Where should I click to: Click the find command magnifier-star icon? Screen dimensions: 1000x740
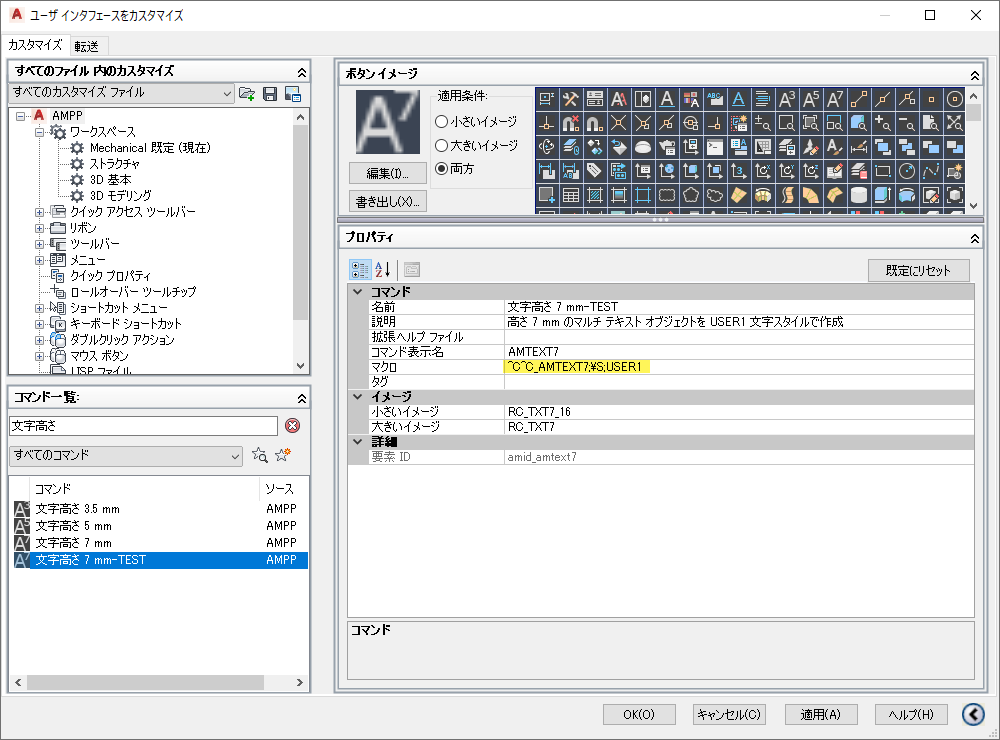click(260, 455)
